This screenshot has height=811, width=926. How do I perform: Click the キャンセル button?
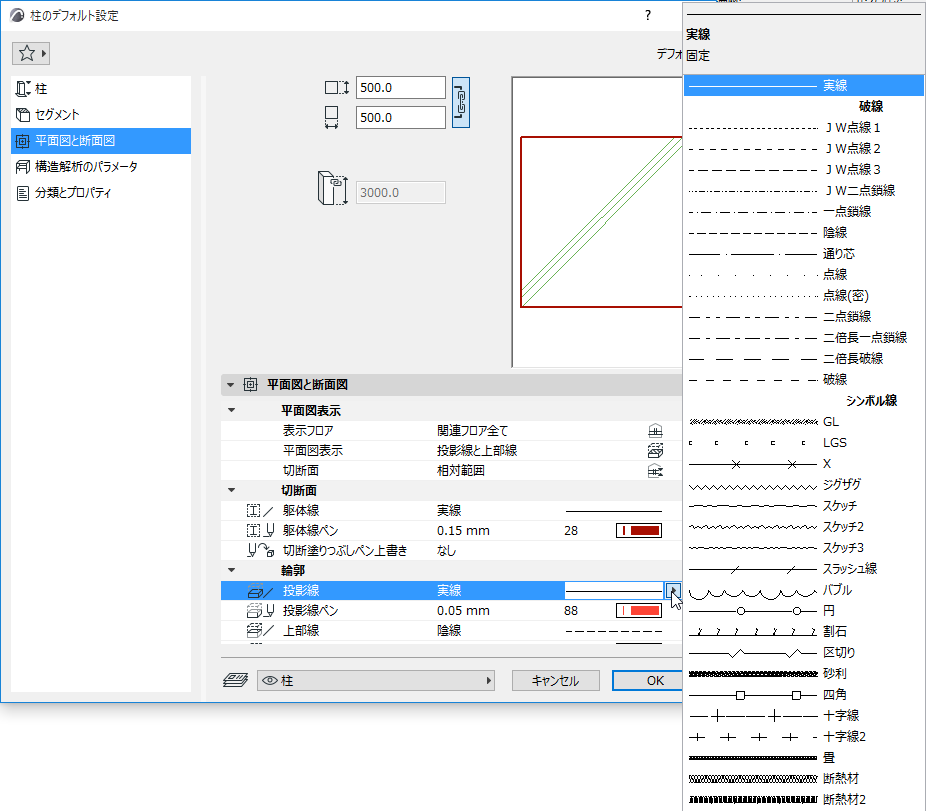pos(556,680)
